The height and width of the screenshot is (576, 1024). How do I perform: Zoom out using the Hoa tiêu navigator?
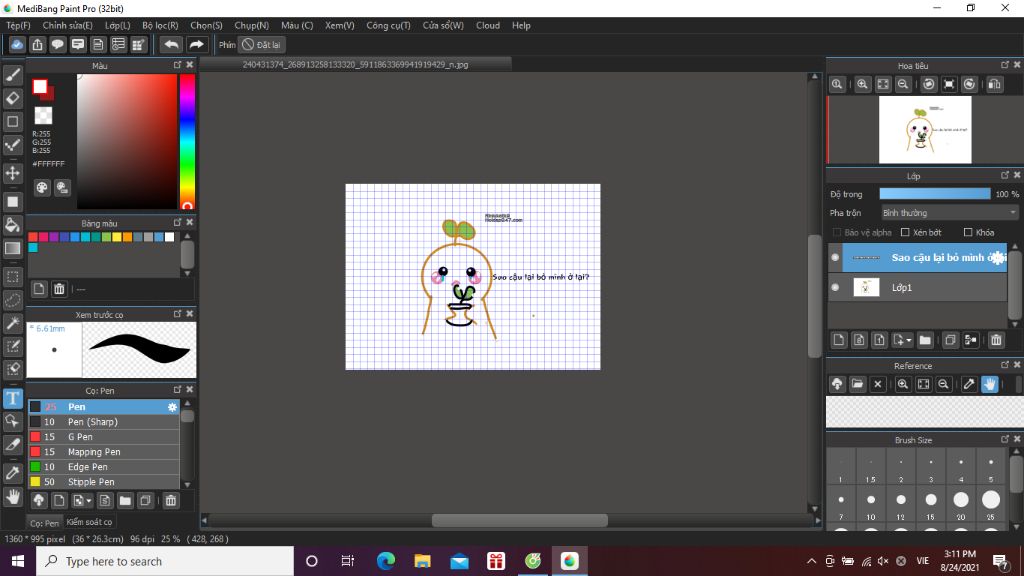(x=903, y=84)
